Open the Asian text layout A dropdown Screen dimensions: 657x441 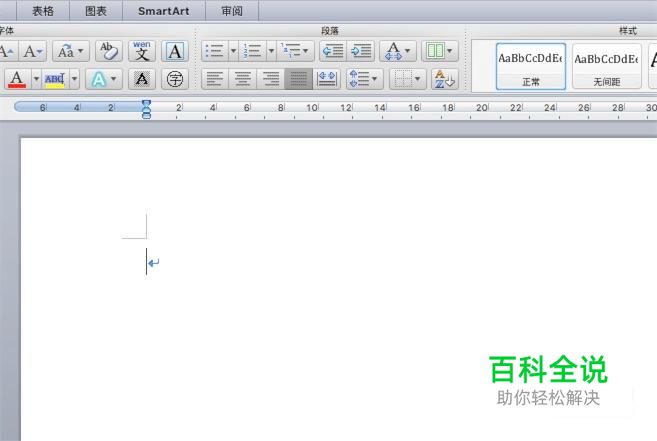pyautogui.click(x=398, y=51)
